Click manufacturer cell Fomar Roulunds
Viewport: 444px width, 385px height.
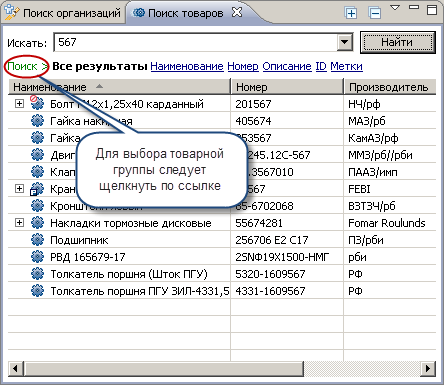click(387, 223)
